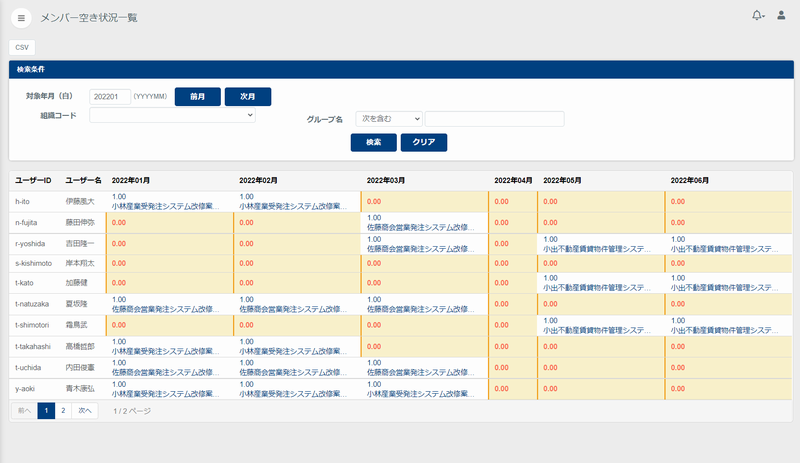Click the 検索 search button
Screen dimensions: 800x463
373,142
